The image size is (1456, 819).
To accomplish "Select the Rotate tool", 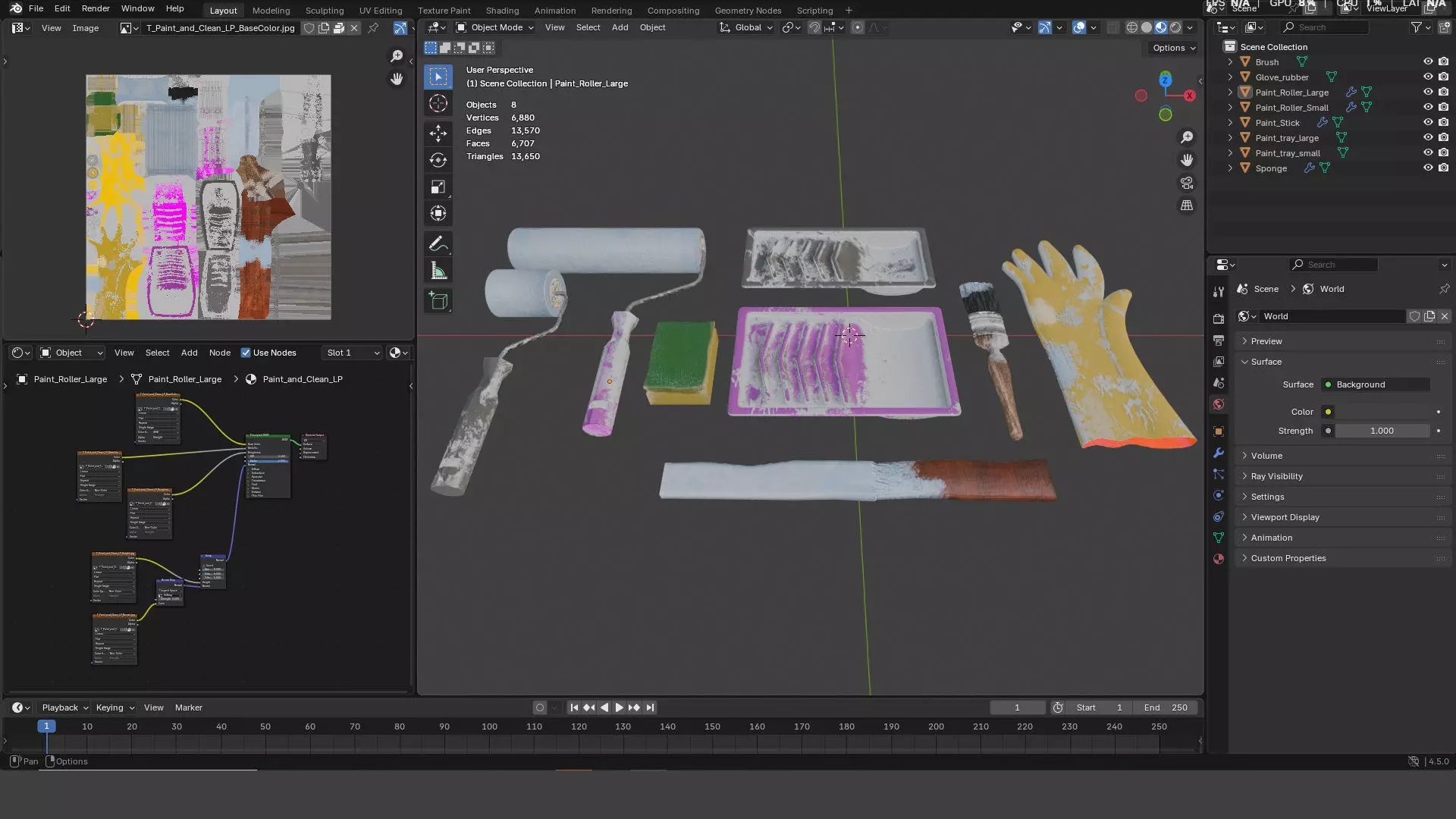I will tap(438, 161).
